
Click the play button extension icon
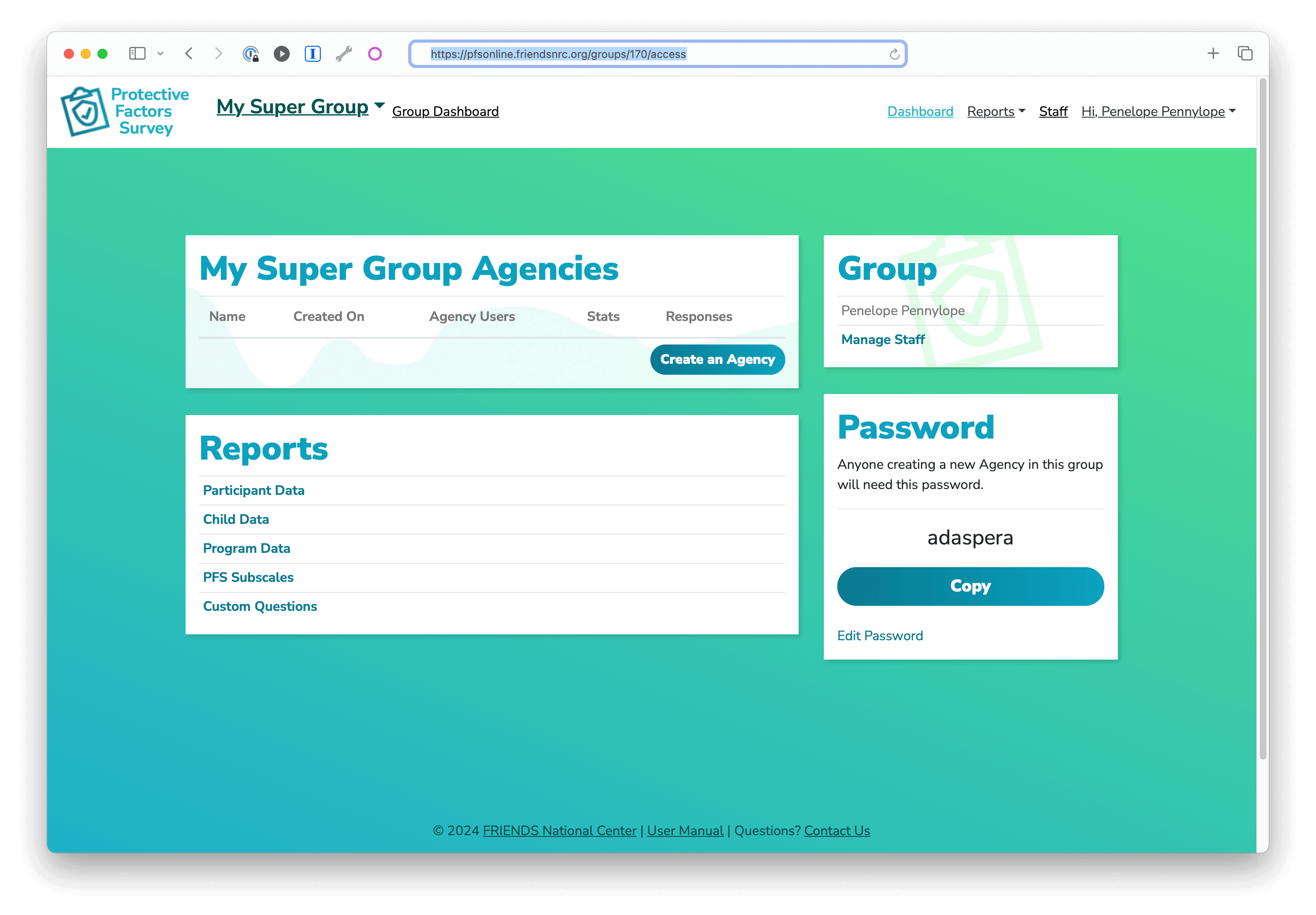(281, 54)
